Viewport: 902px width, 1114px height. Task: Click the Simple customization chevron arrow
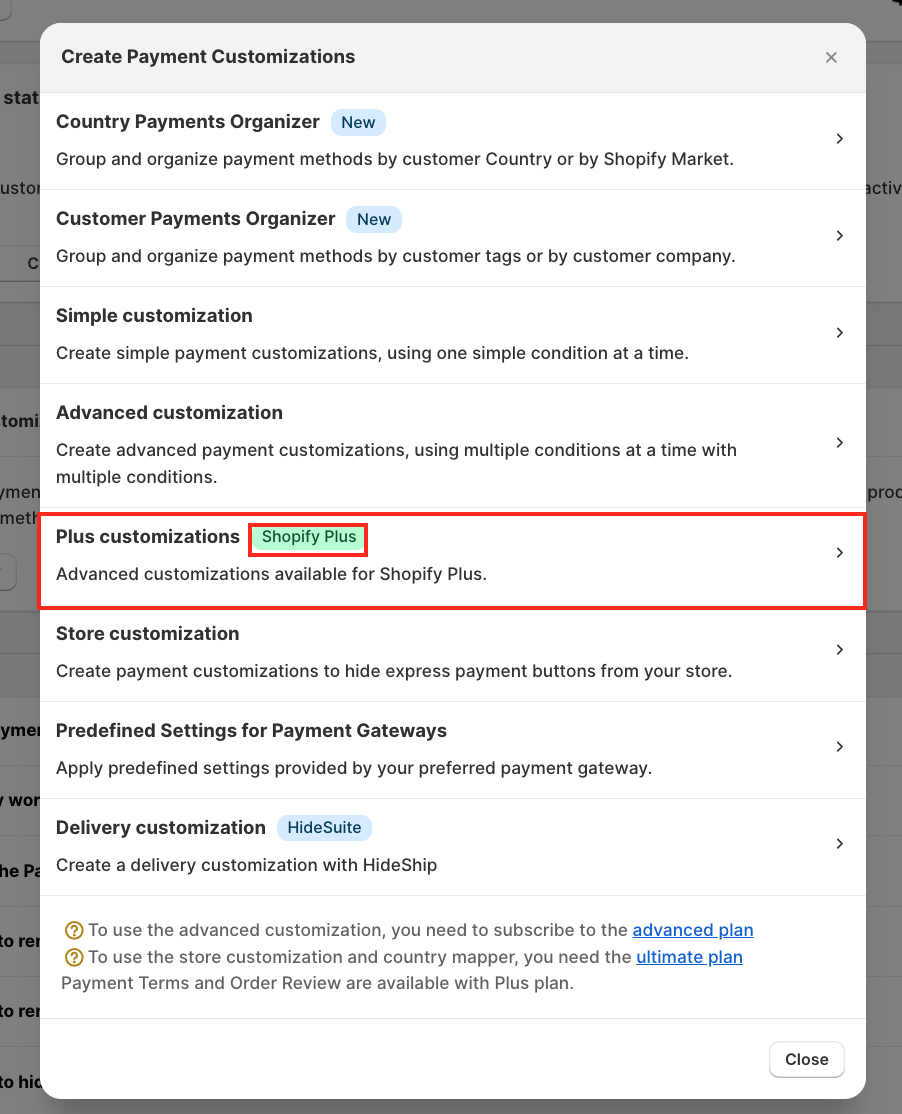tap(840, 333)
